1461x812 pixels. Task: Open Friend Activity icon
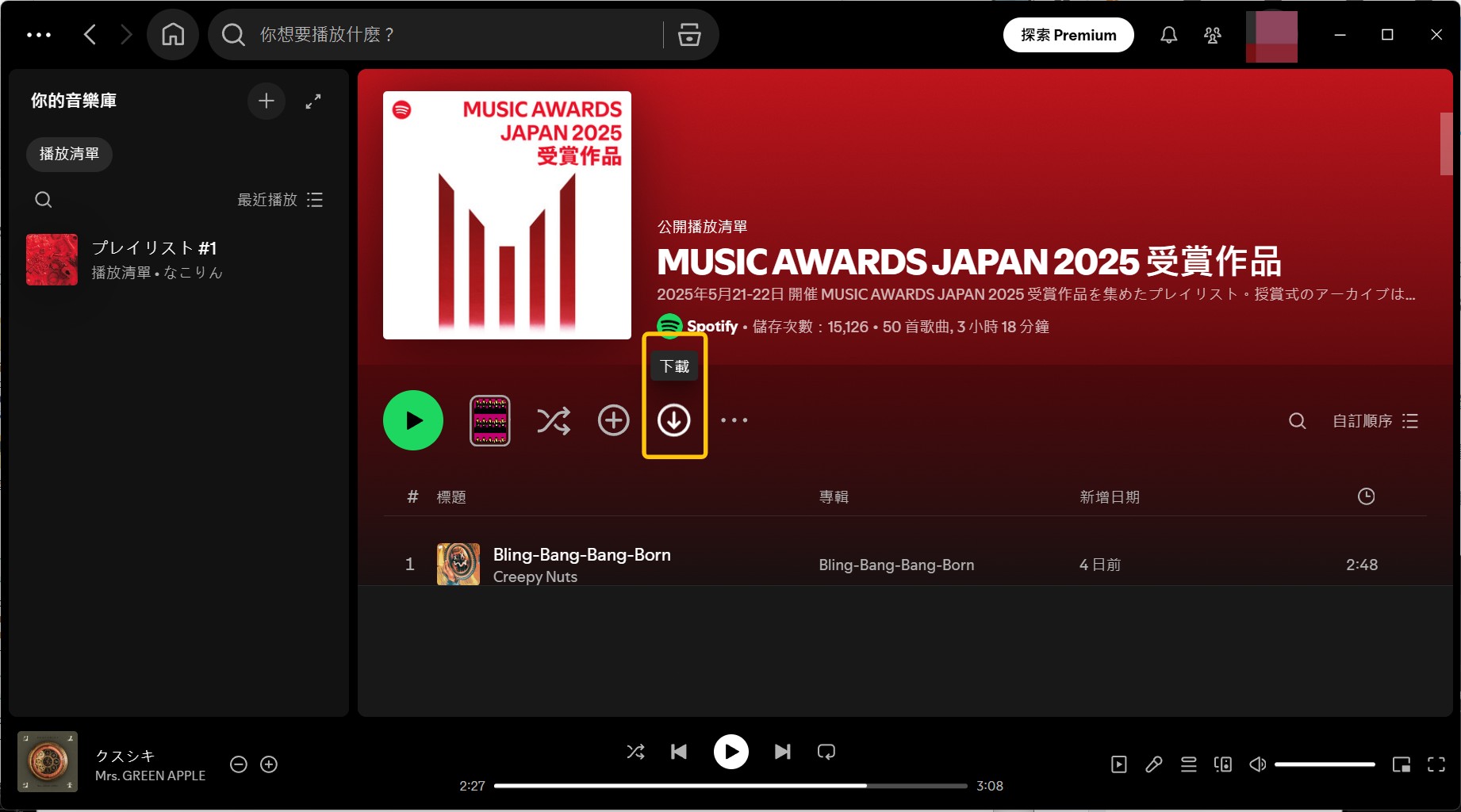pyautogui.click(x=1213, y=35)
